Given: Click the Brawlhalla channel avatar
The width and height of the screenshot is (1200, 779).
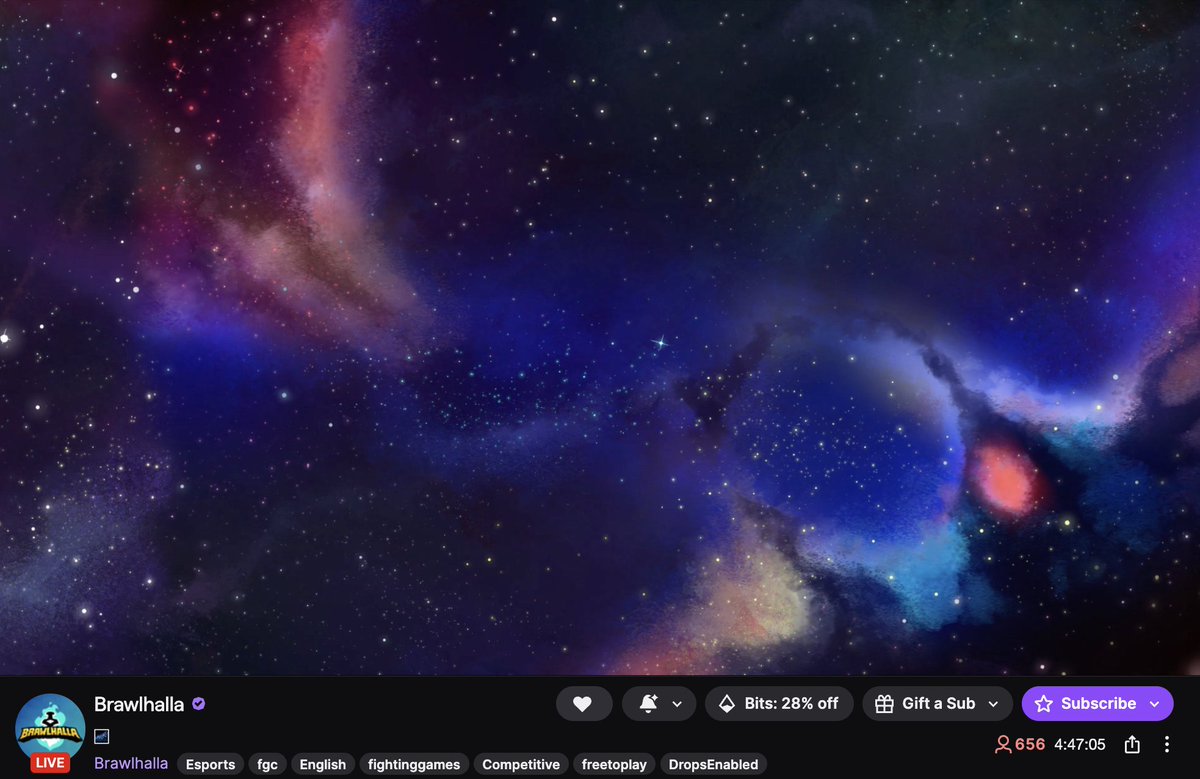Looking at the screenshot, I should pos(50,728).
